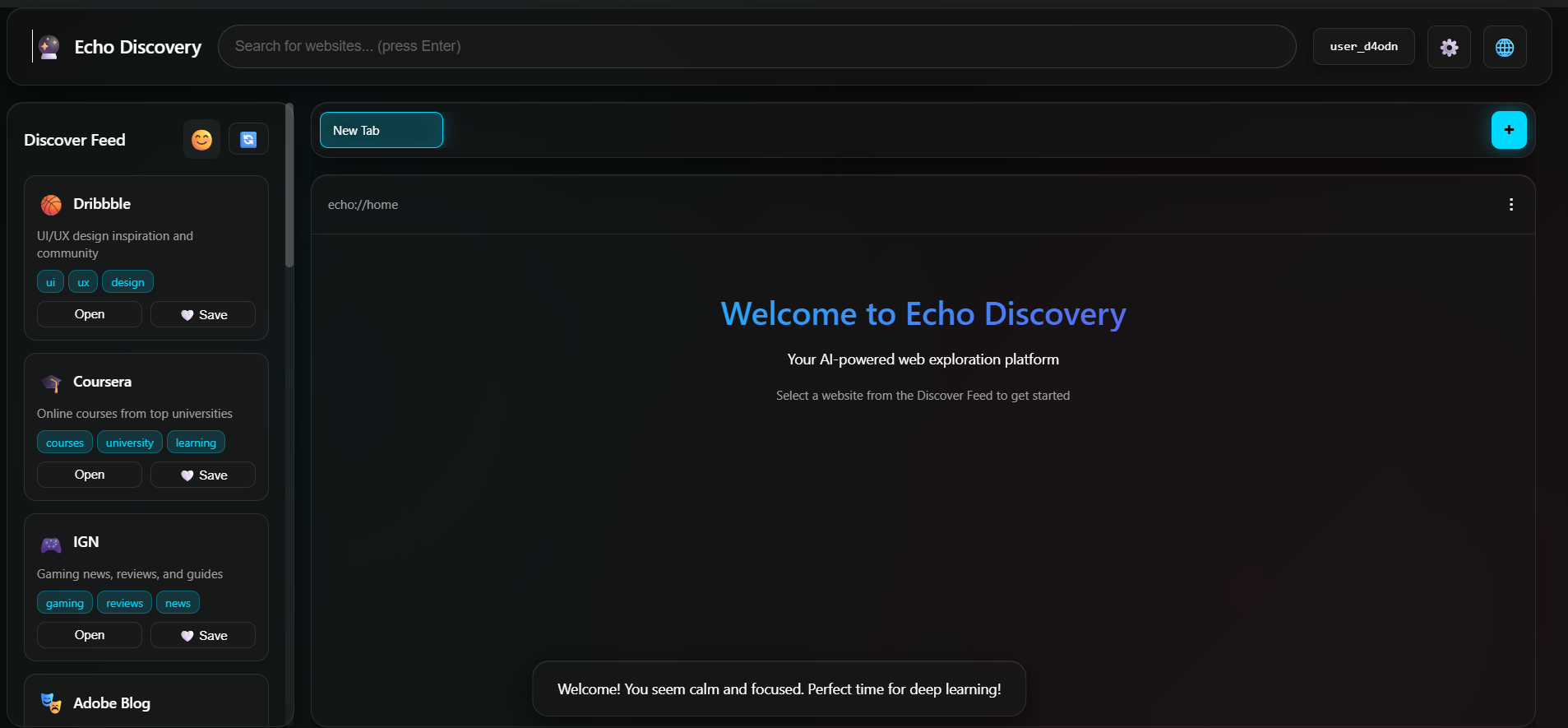Select the 'courses' tag on Coursera
1568x728 pixels.
pyautogui.click(x=65, y=443)
